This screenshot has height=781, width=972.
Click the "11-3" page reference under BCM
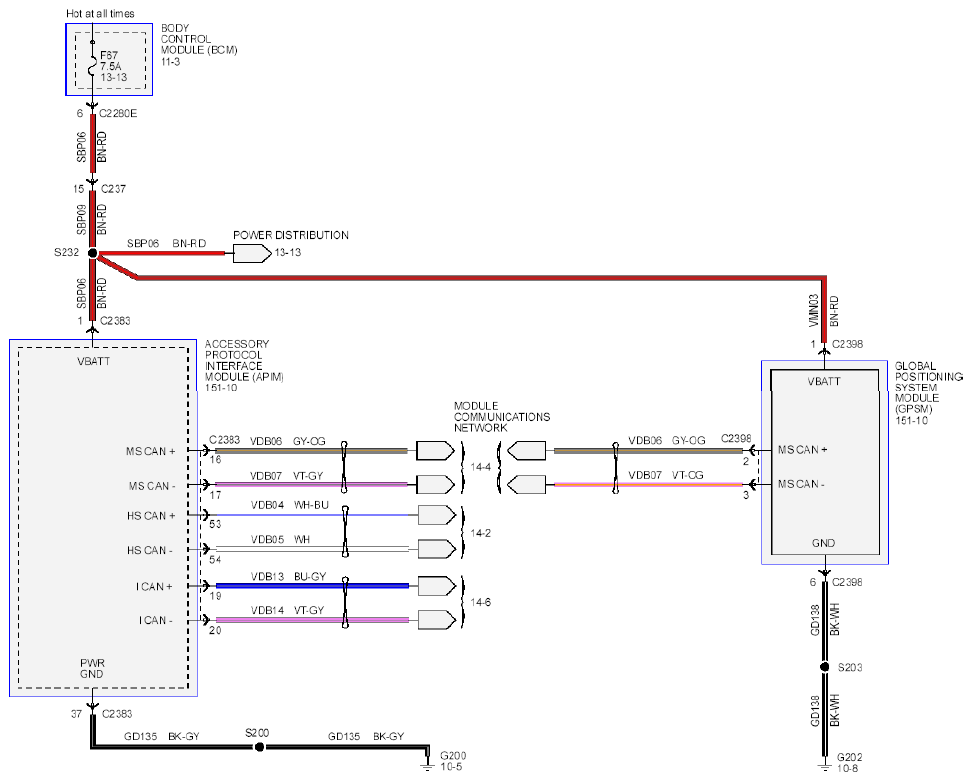click(x=170, y=62)
